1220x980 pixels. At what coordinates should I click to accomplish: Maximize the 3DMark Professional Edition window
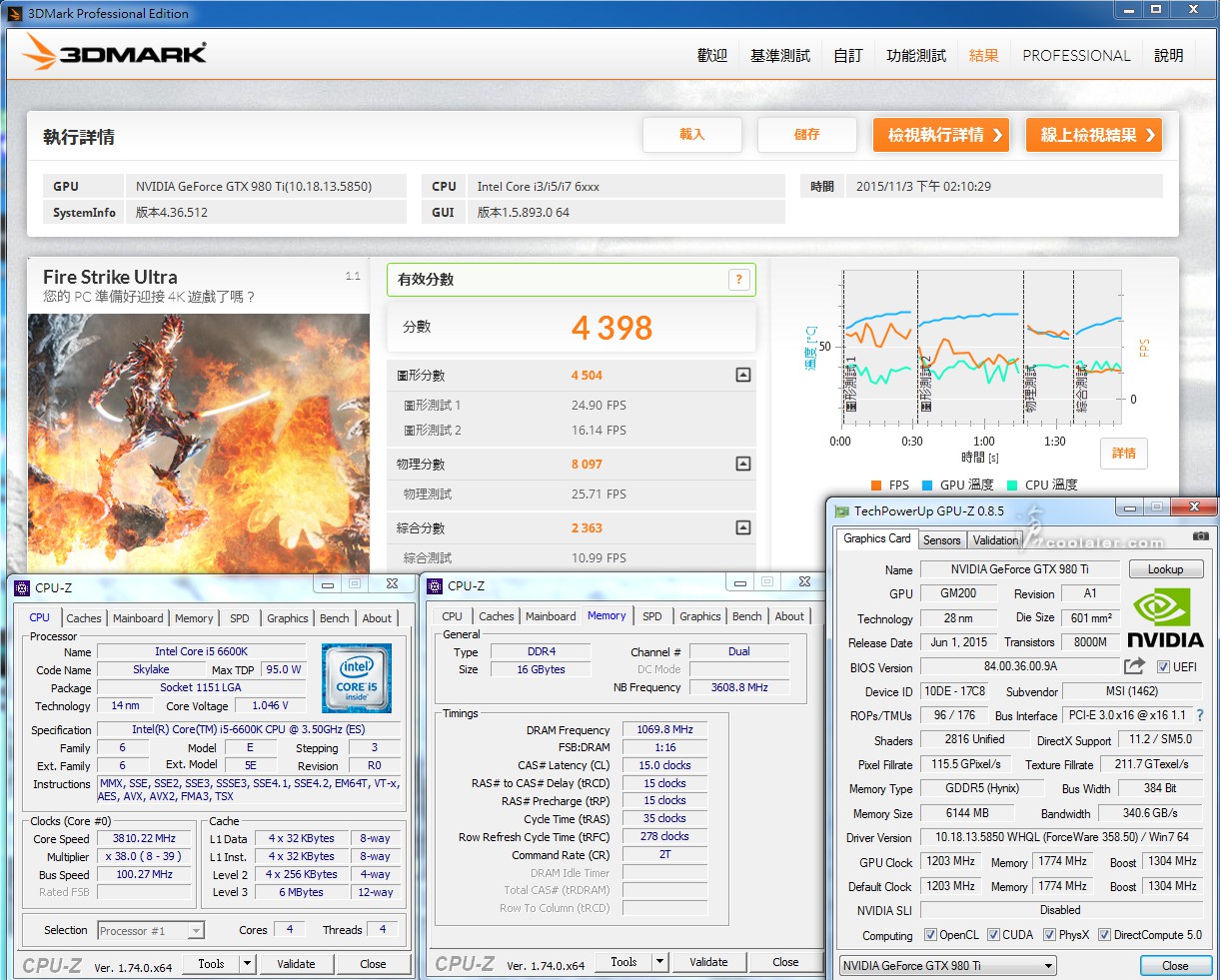pyautogui.click(x=1156, y=10)
